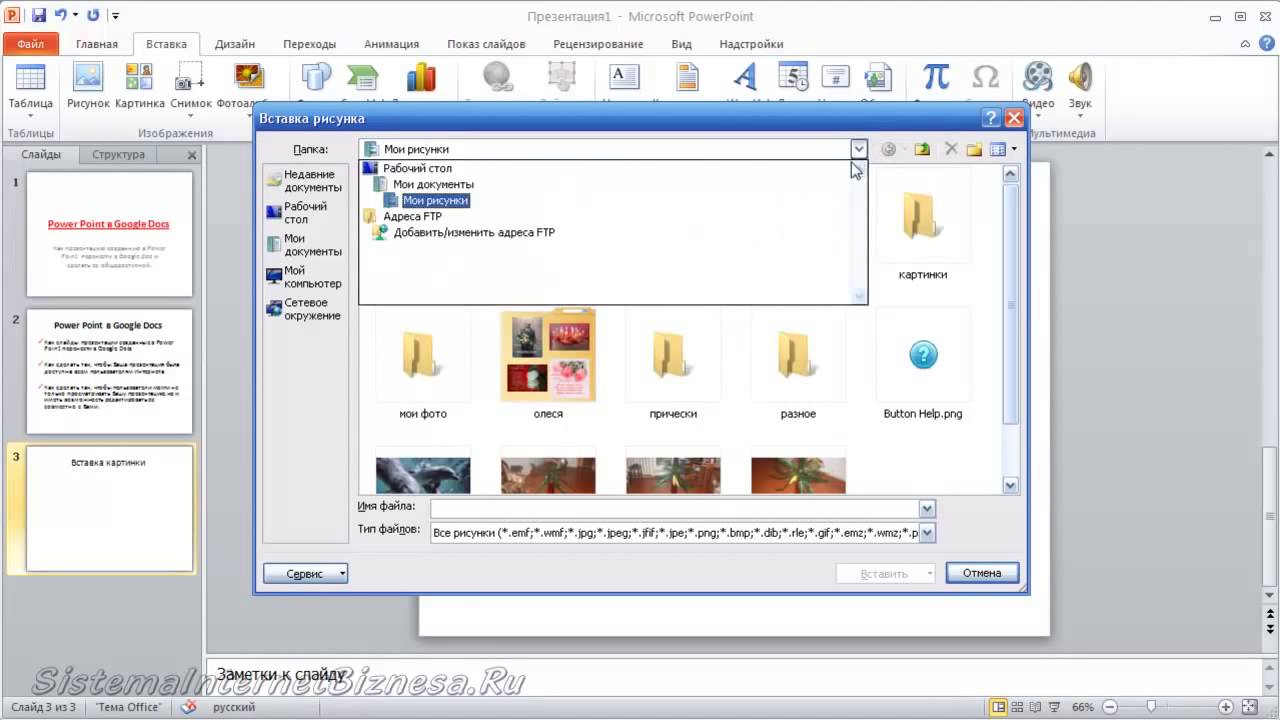The width and height of the screenshot is (1280, 720).
Task: Click the Видео film reel icon
Action: (1039, 77)
